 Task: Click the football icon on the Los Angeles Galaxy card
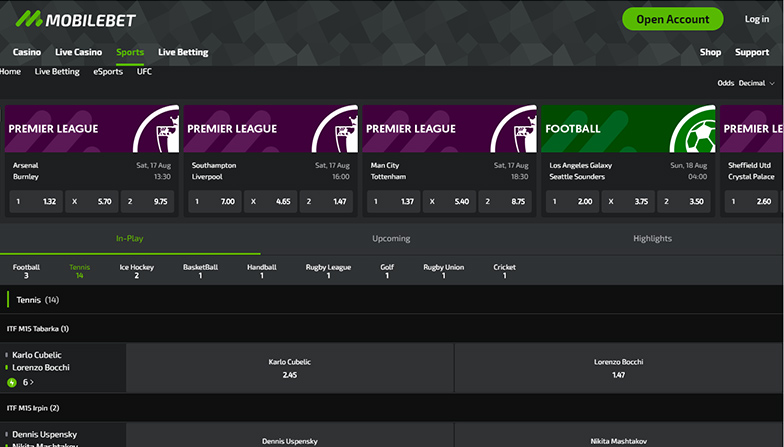pyautogui.click(x=694, y=129)
